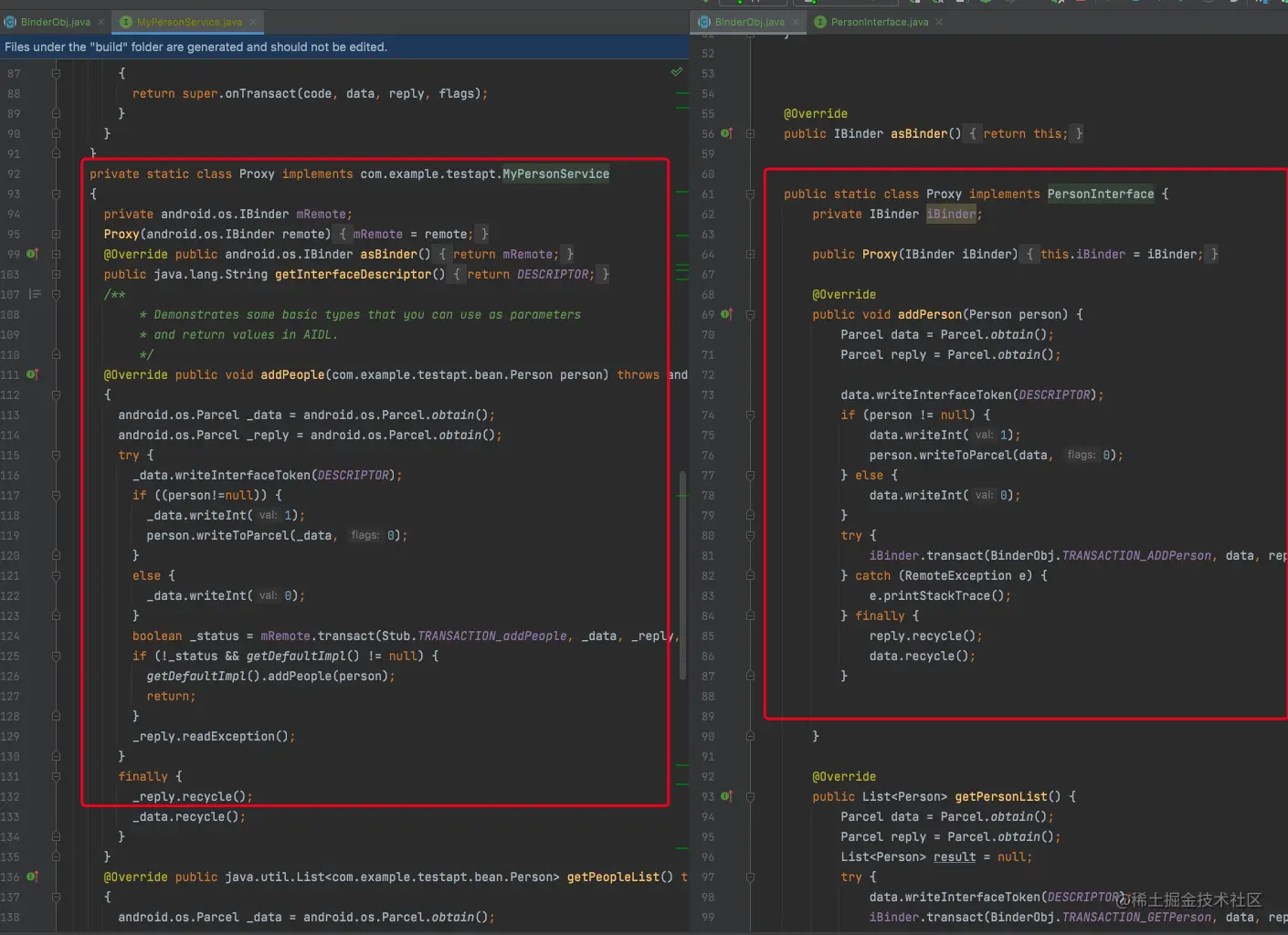Click 'TRANSACTION_GETPerson' in right editor

[x=1136, y=917]
